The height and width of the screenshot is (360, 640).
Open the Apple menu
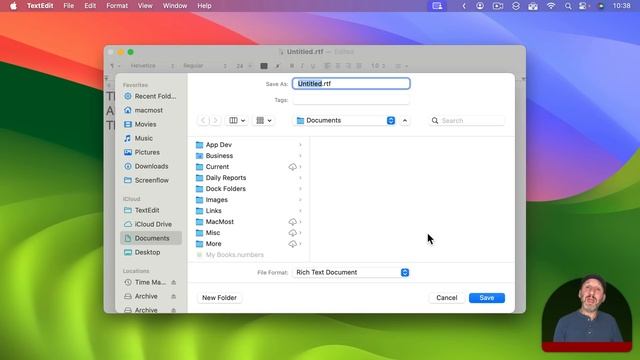13,6
